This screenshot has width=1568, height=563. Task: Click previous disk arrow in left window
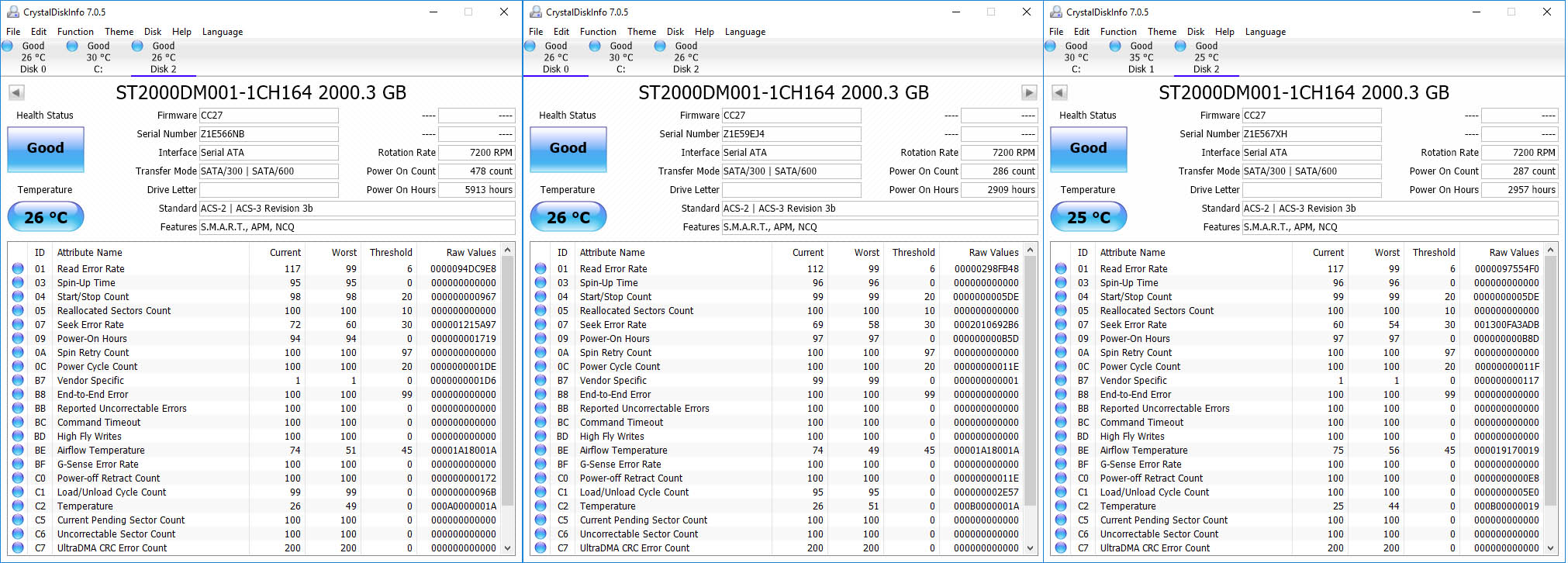point(16,93)
